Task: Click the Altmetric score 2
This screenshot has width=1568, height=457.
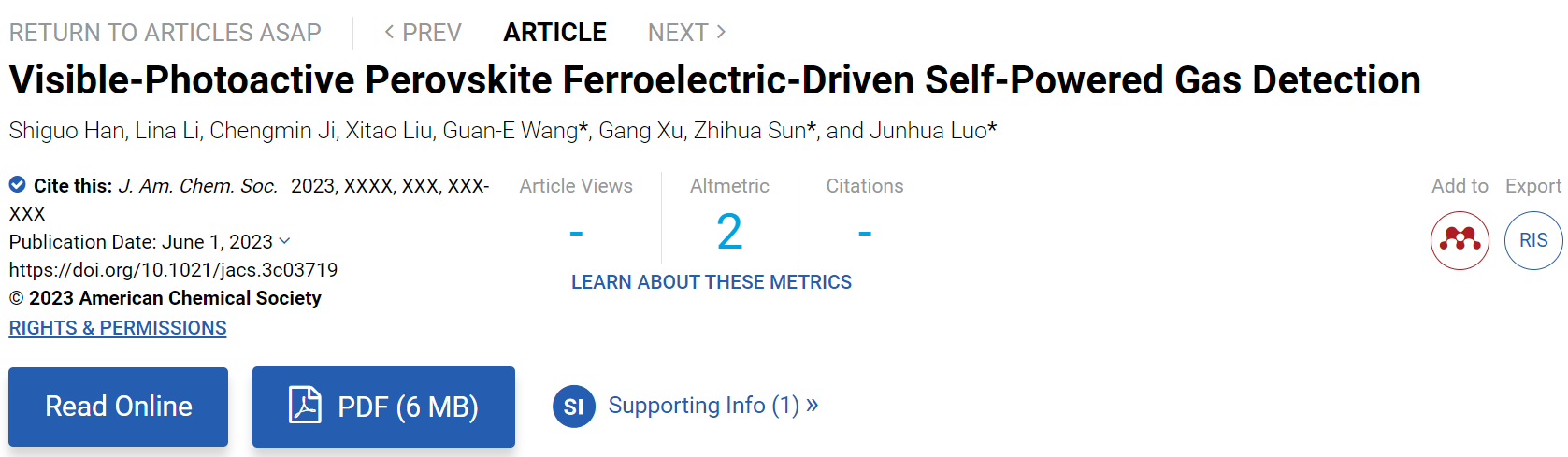Action: point(729,232)
